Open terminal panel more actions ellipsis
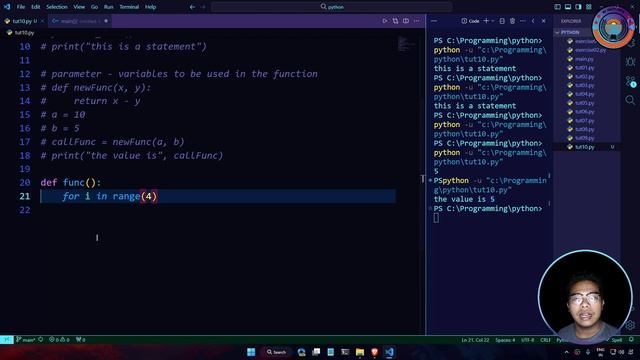Image resolution: width=640 pixels, height=360 pixels. click(523, 21)
